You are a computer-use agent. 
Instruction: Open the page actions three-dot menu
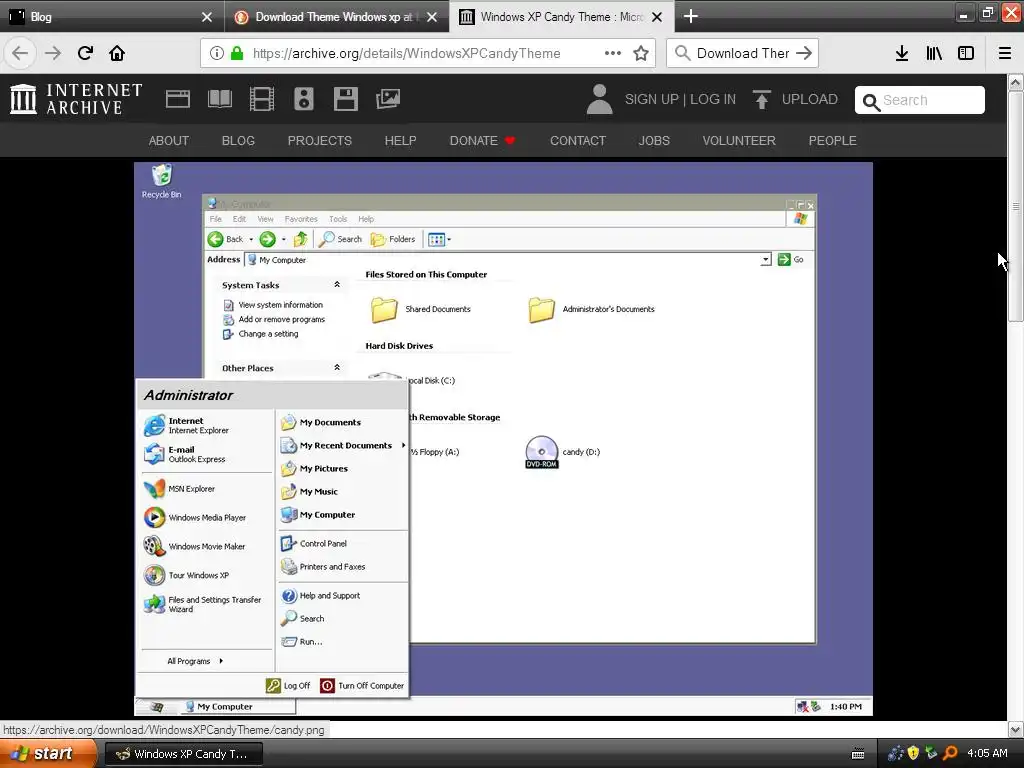coord(613,53)
